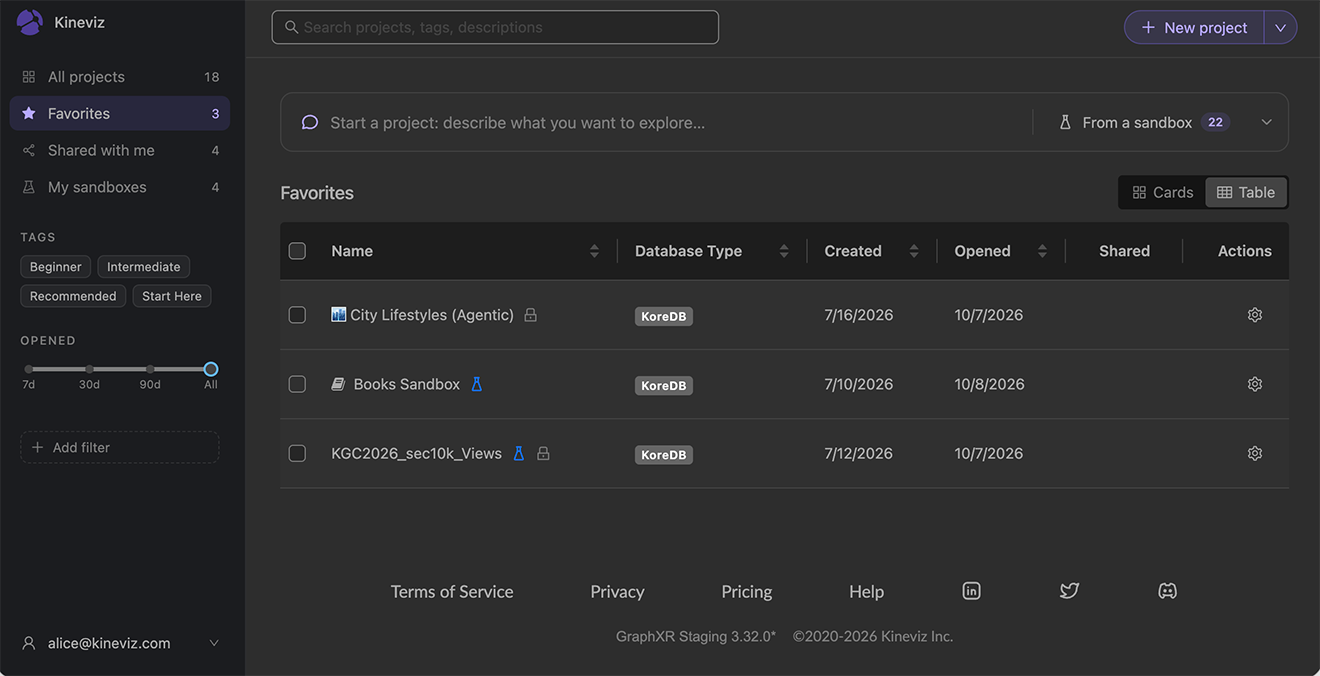Open the alice@kineviz.com account menu

tap(120, 643)
